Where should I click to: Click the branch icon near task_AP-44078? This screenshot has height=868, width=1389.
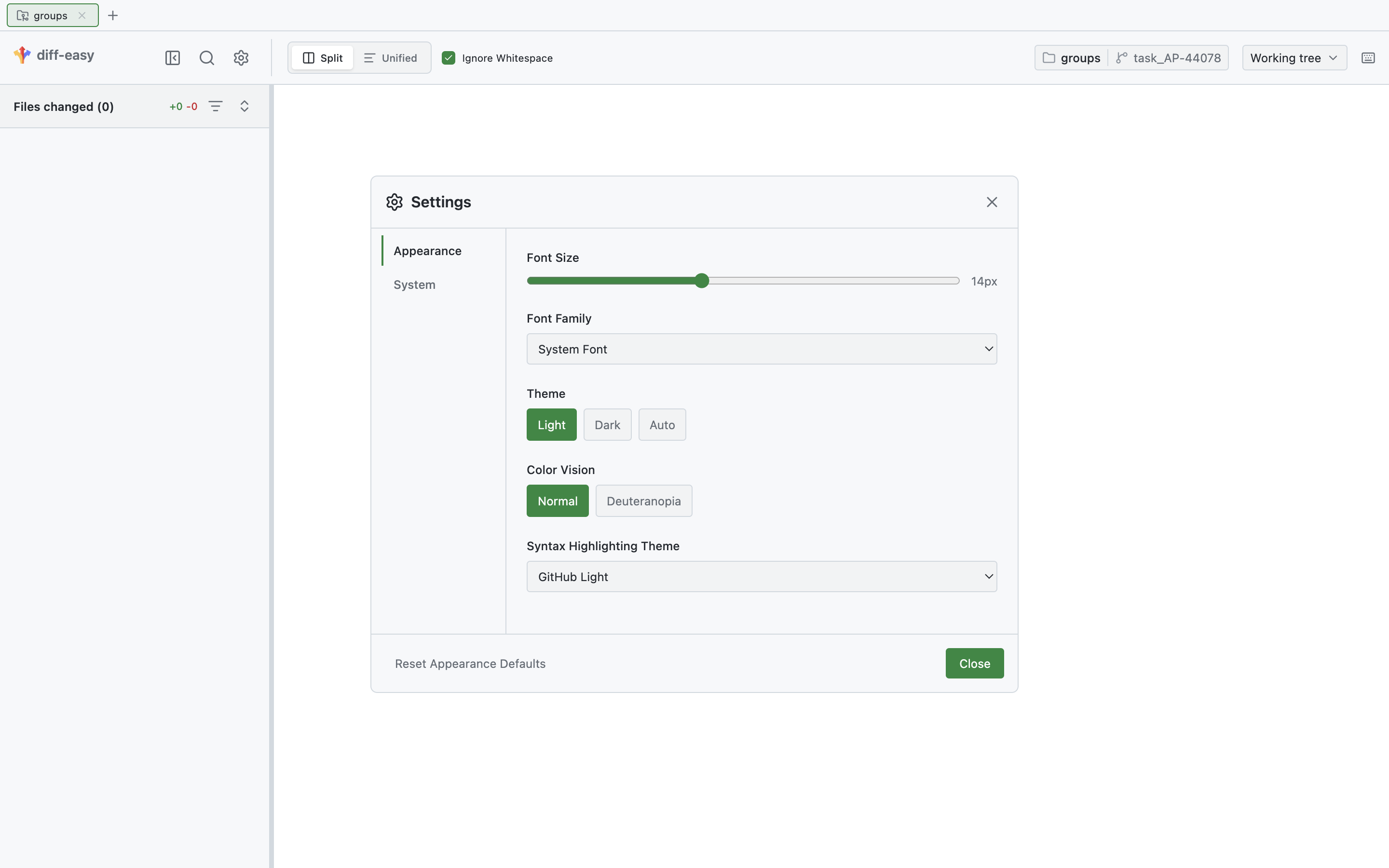tap(1121, 58)
